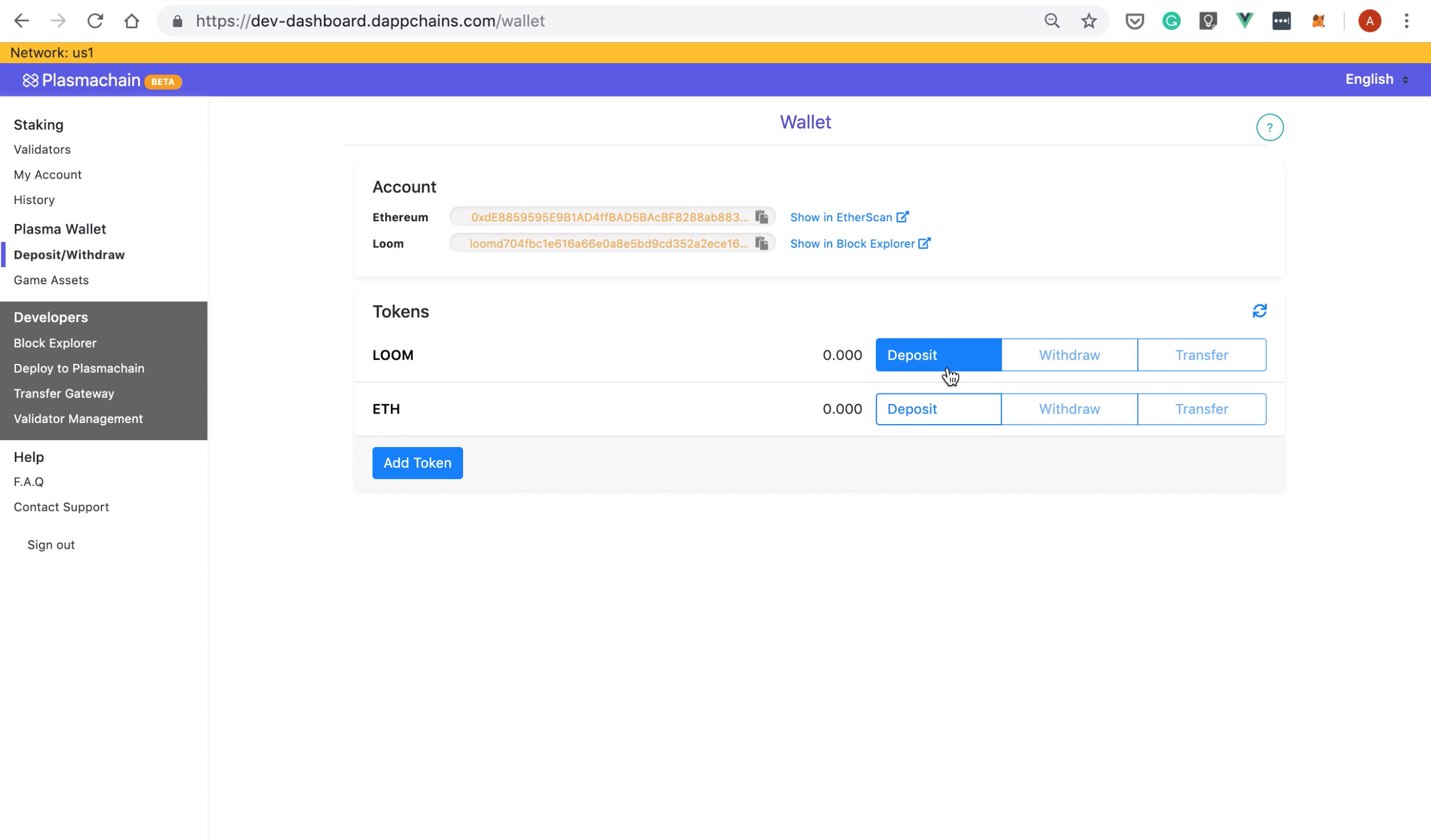Viewport: 1431px width, 840px height.
Task: Click the Staking section heading
Action: (x=38, y=125)
